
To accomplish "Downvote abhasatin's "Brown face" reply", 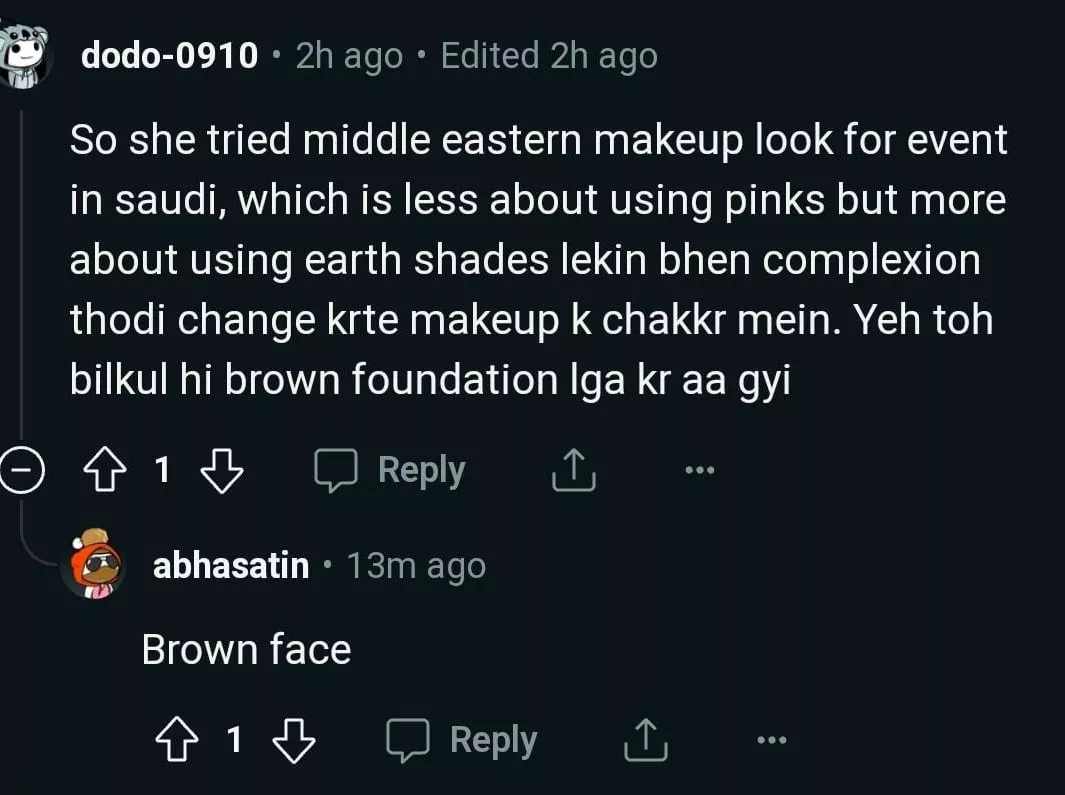I will (x=294, y=741).
